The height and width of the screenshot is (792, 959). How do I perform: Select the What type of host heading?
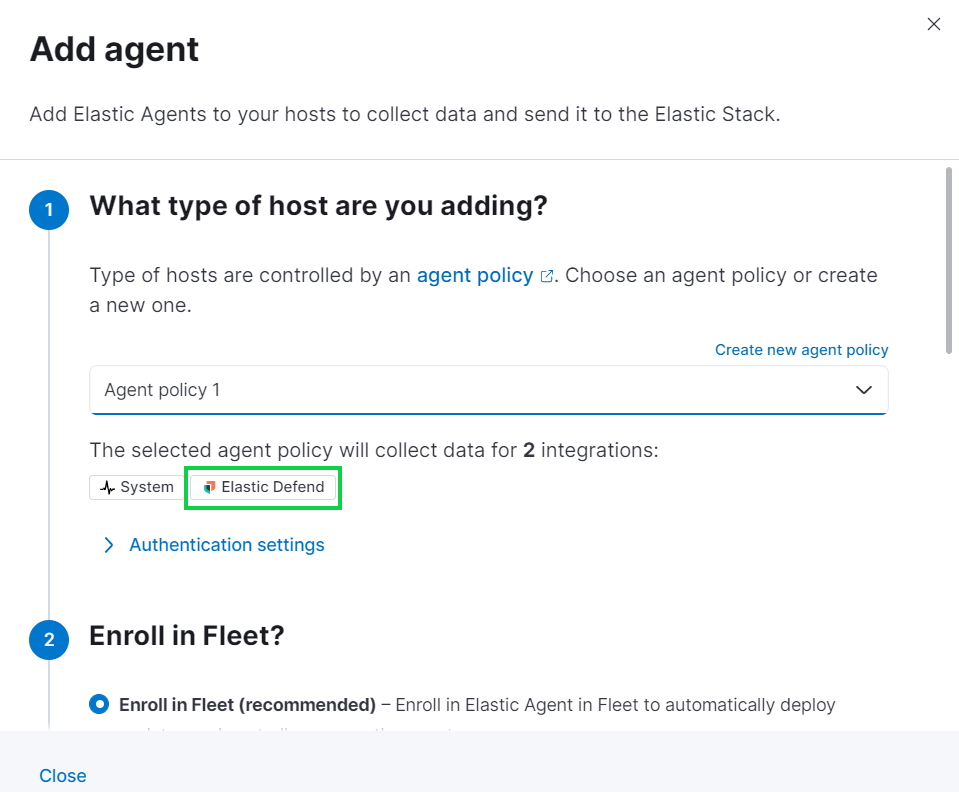pyautogui.click(x=318, y=206)
